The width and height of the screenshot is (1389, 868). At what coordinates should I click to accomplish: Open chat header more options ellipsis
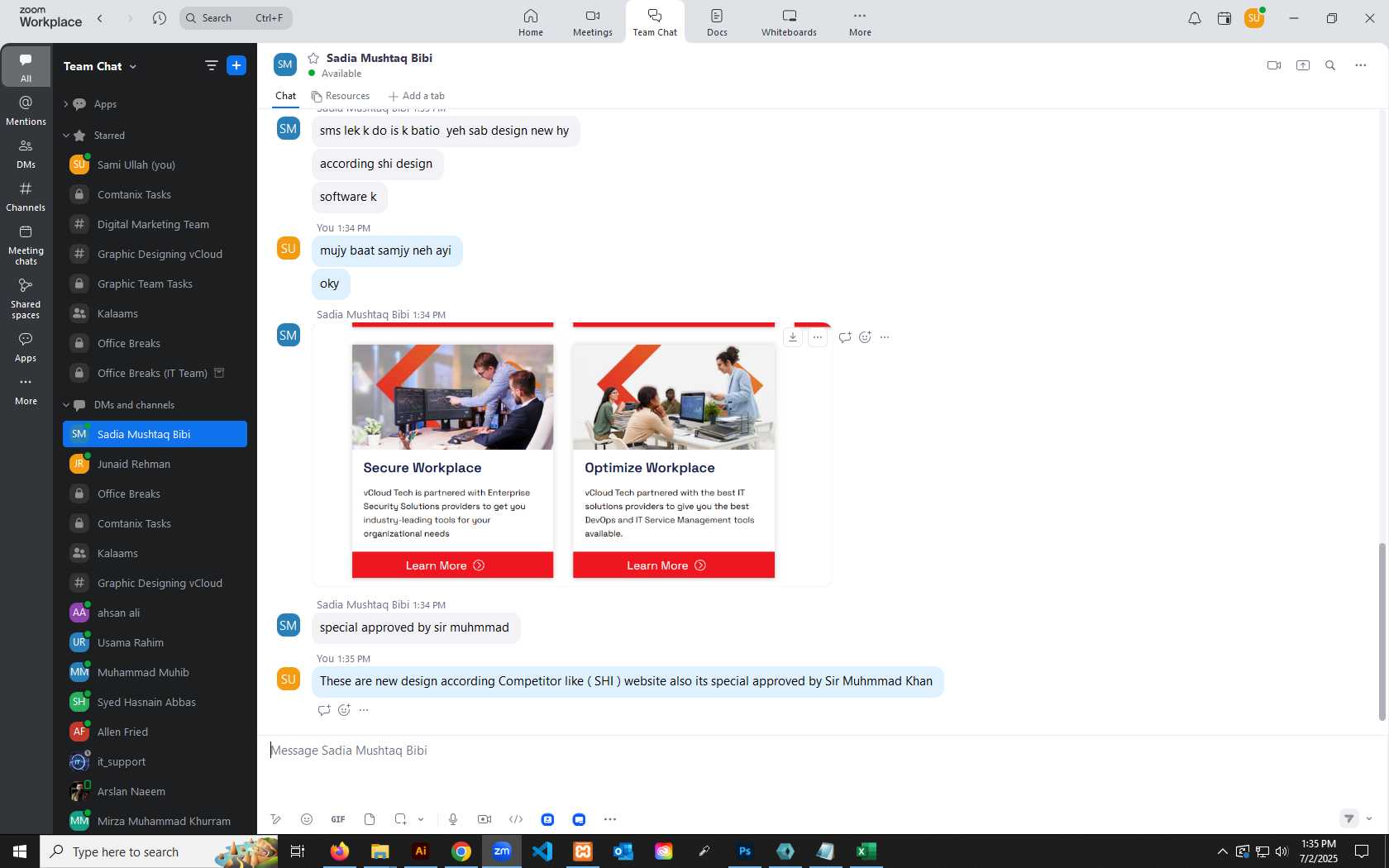coord(1361,65)
